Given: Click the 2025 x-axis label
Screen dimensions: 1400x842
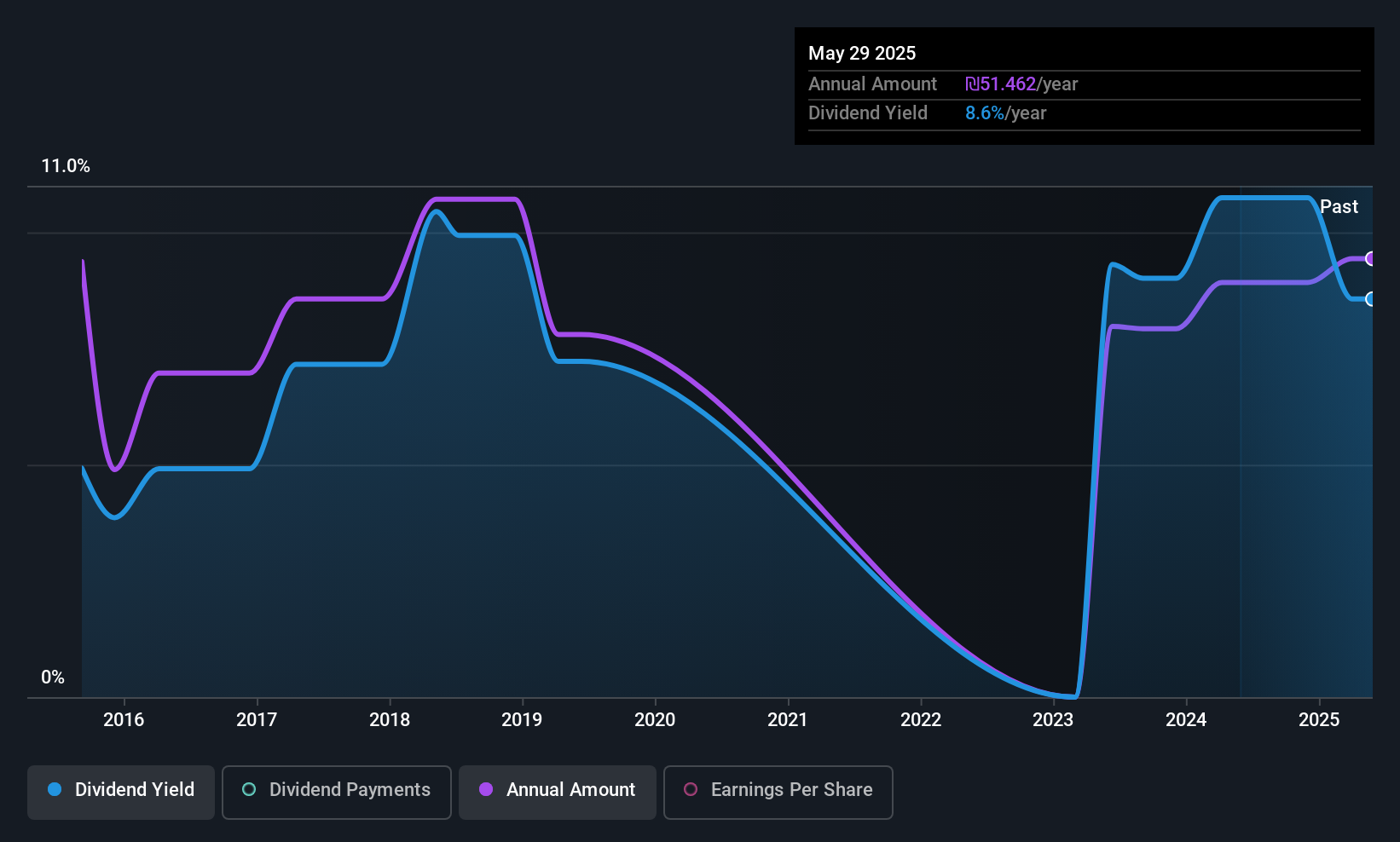Looking at the screenshot, I should [x=1319, y=719].
